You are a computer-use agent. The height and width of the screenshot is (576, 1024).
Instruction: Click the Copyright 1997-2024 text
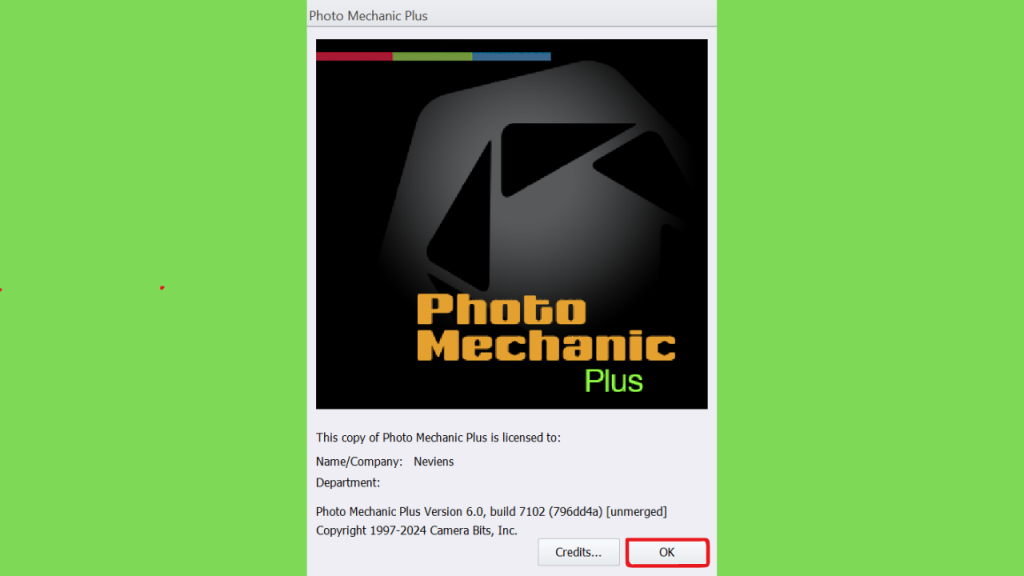371,530
